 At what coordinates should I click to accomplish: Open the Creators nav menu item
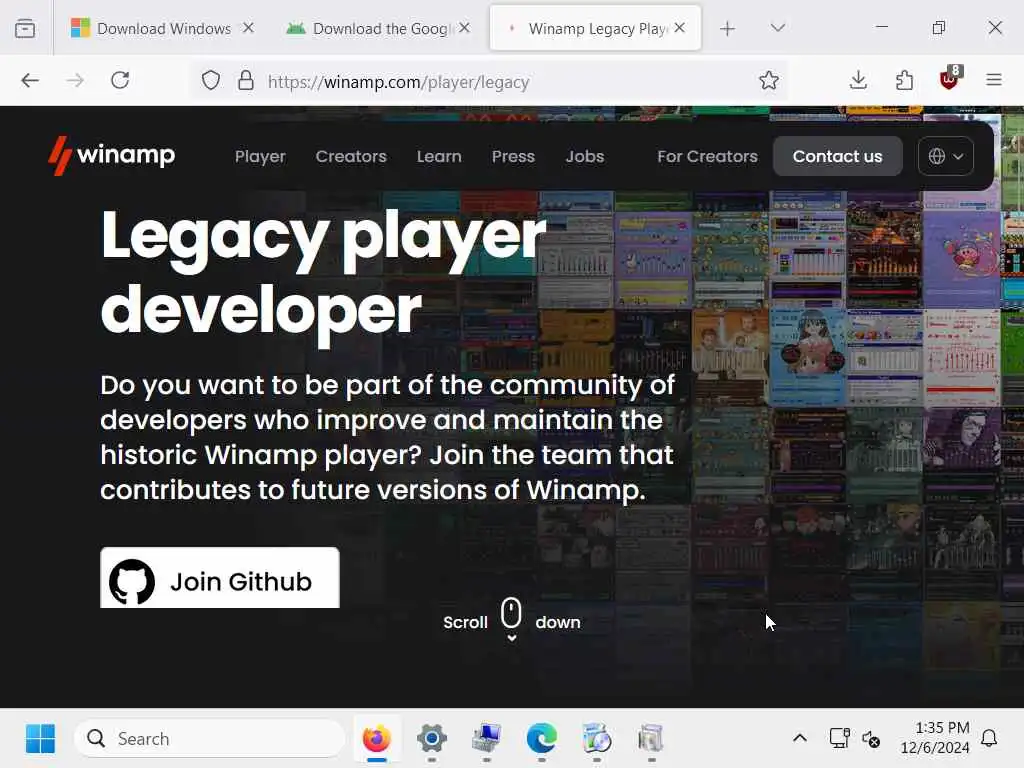(351, 157)
